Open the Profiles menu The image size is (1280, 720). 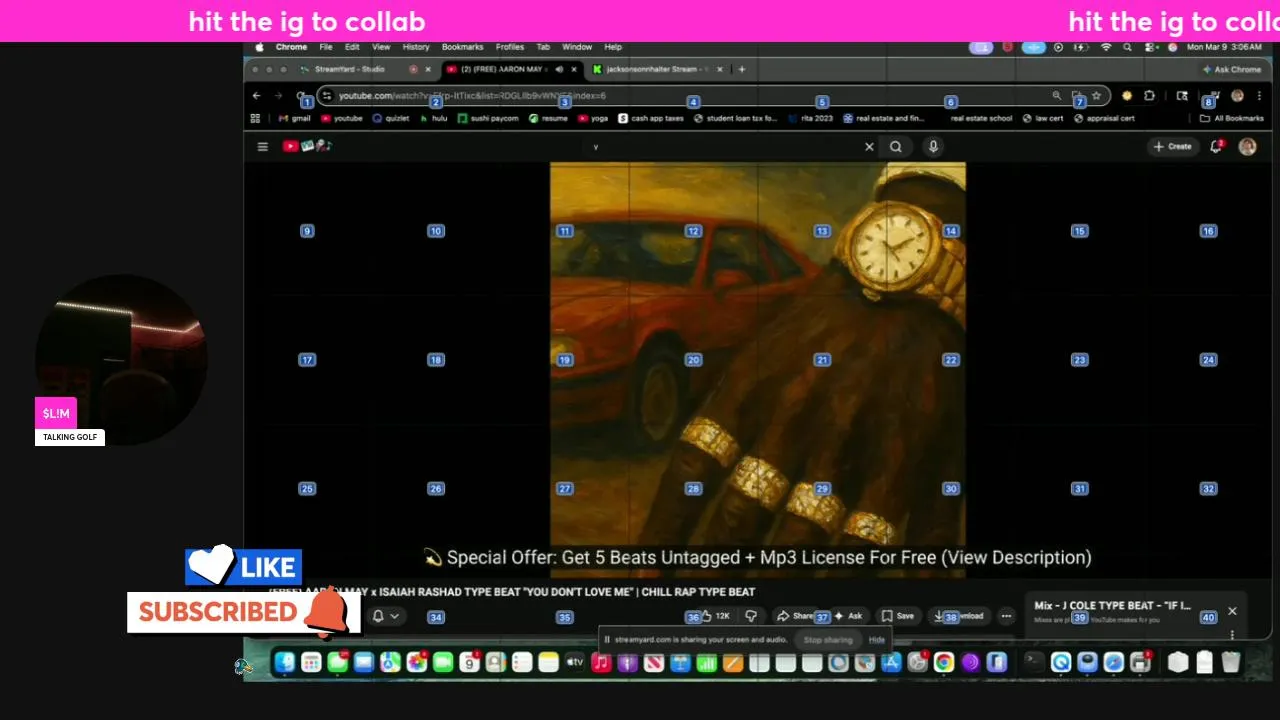pos(510,47)
